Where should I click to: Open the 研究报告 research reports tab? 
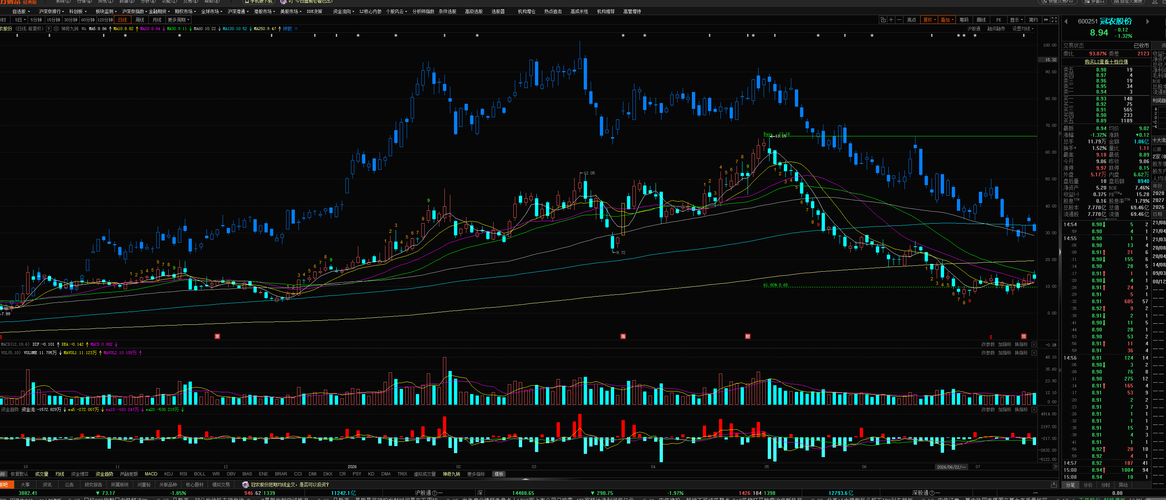[93, 484]
